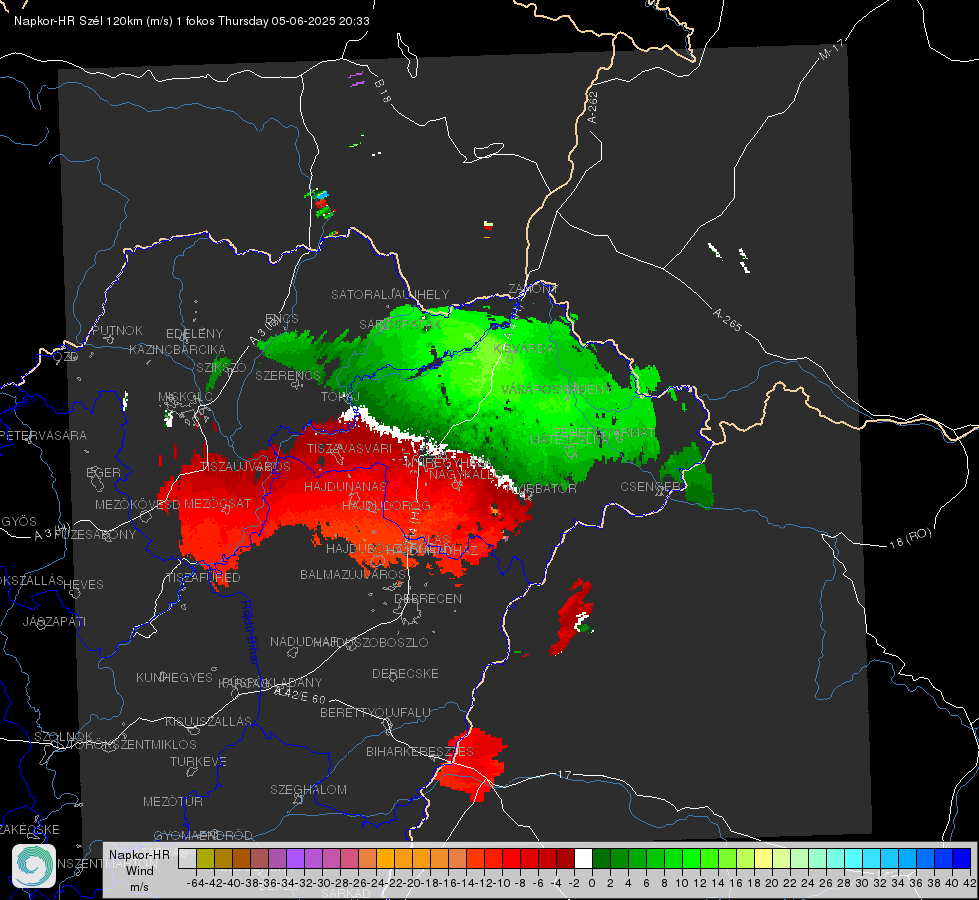Pick the dark green swatch between 0 and 2
The width and height of the screenshot is (979, 900).
point(601,858)
